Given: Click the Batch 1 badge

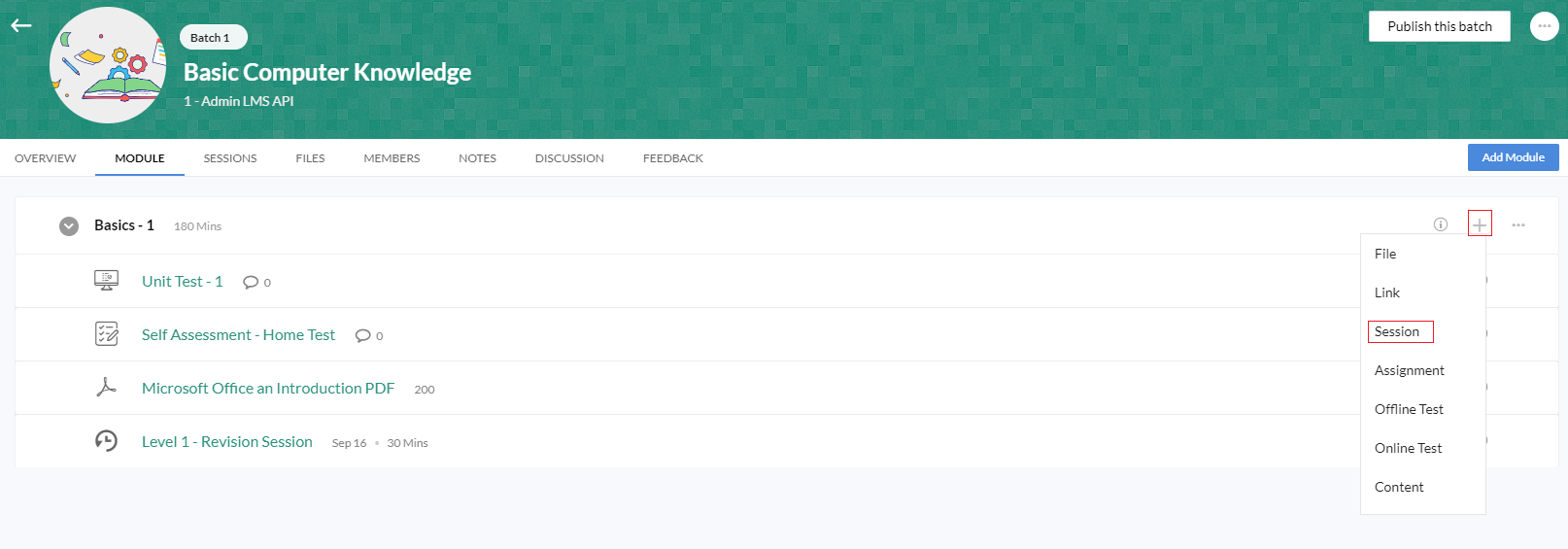Looking at the screenshot, I should (213, 38).
